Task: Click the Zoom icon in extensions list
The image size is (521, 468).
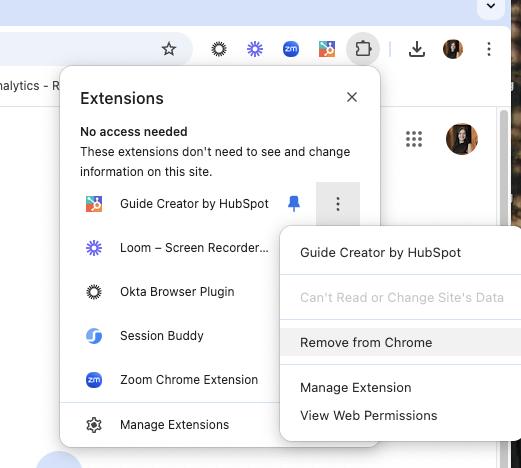Action: [x=94, y=380]
